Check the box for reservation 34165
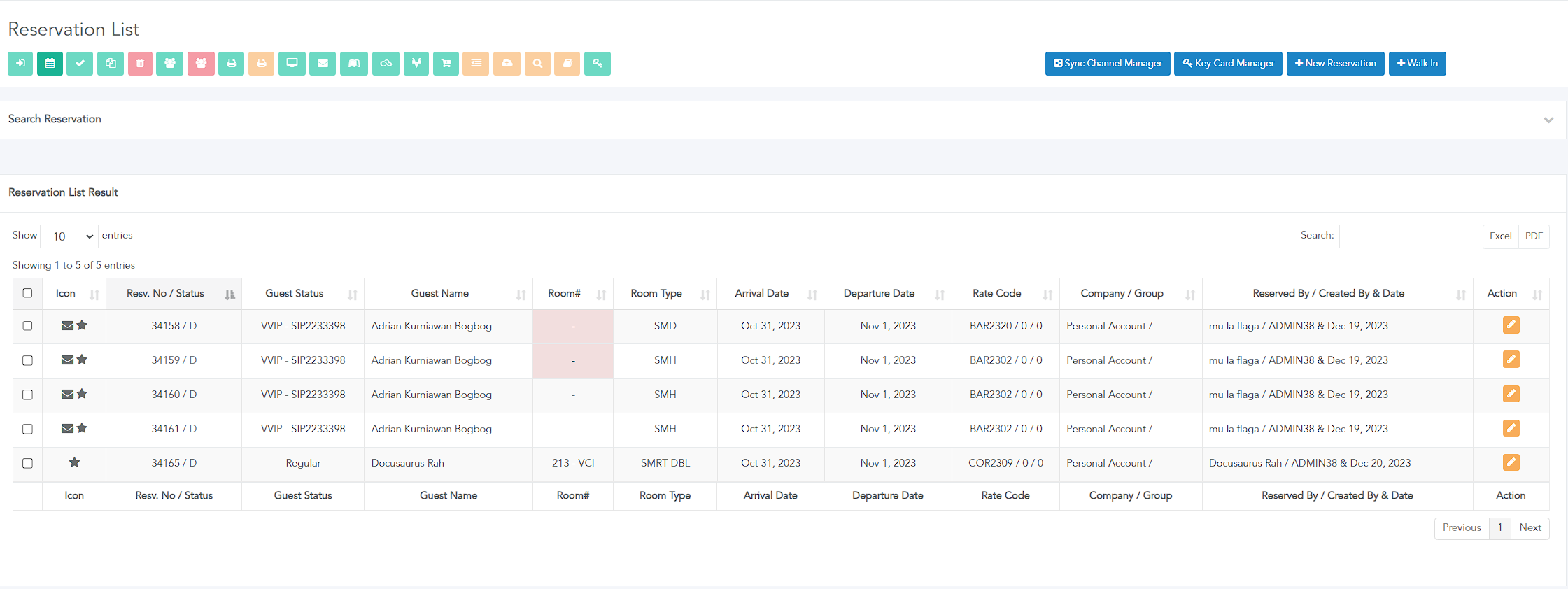Screen dimensions: 1568x589 [x=27, y=463]
